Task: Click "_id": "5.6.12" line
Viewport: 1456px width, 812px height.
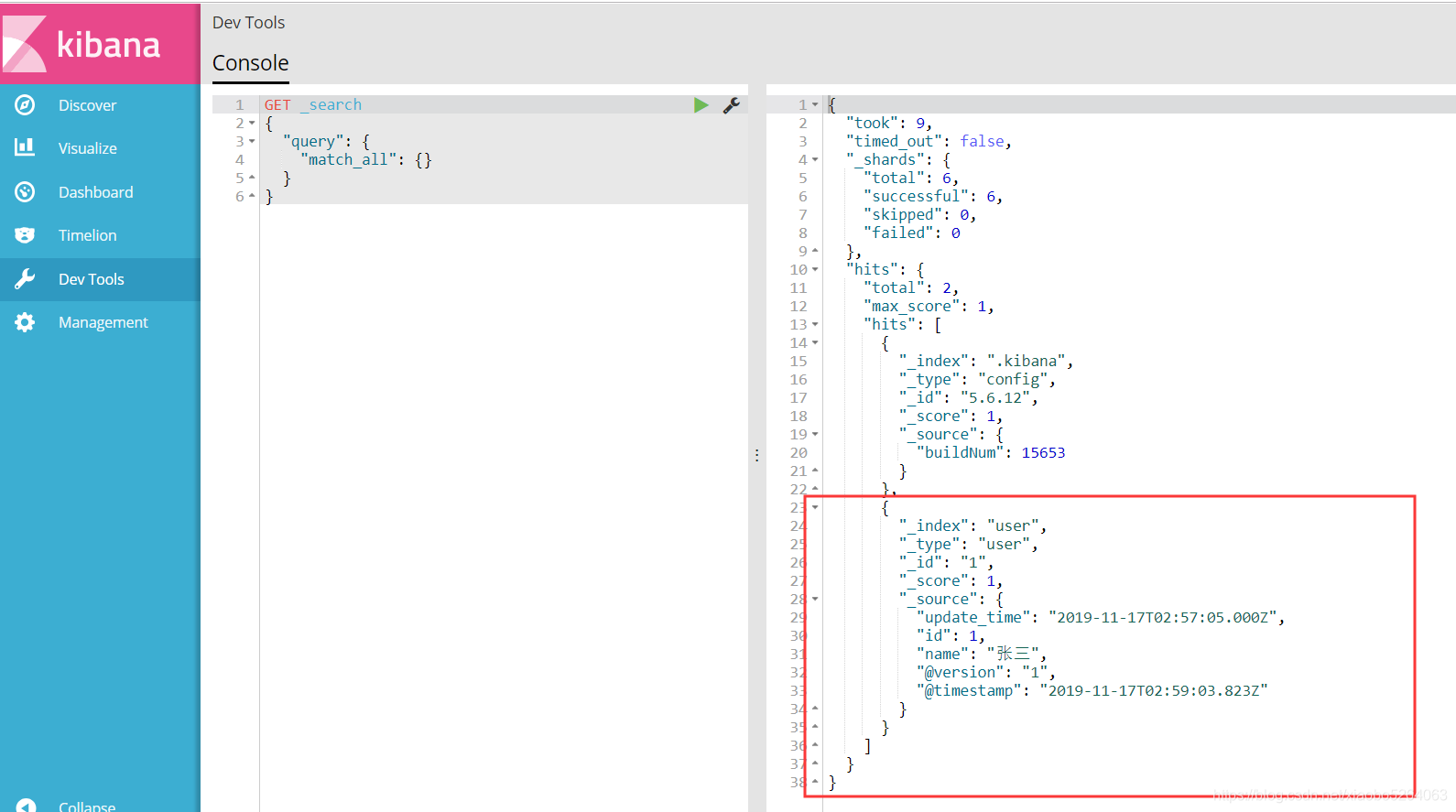Action: [969, 397]
